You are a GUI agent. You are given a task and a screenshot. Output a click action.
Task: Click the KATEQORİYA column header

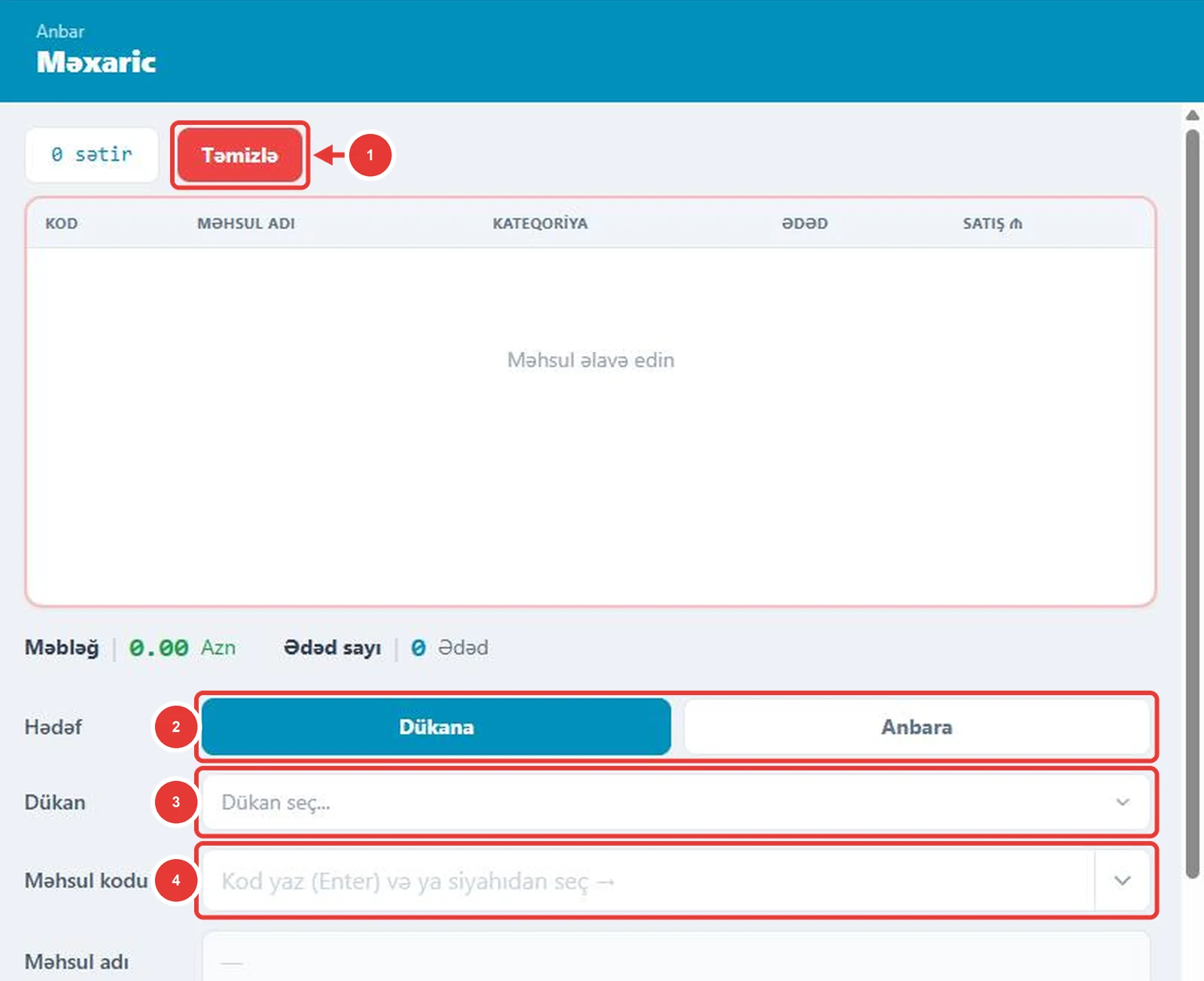click(x=540, y=223)
